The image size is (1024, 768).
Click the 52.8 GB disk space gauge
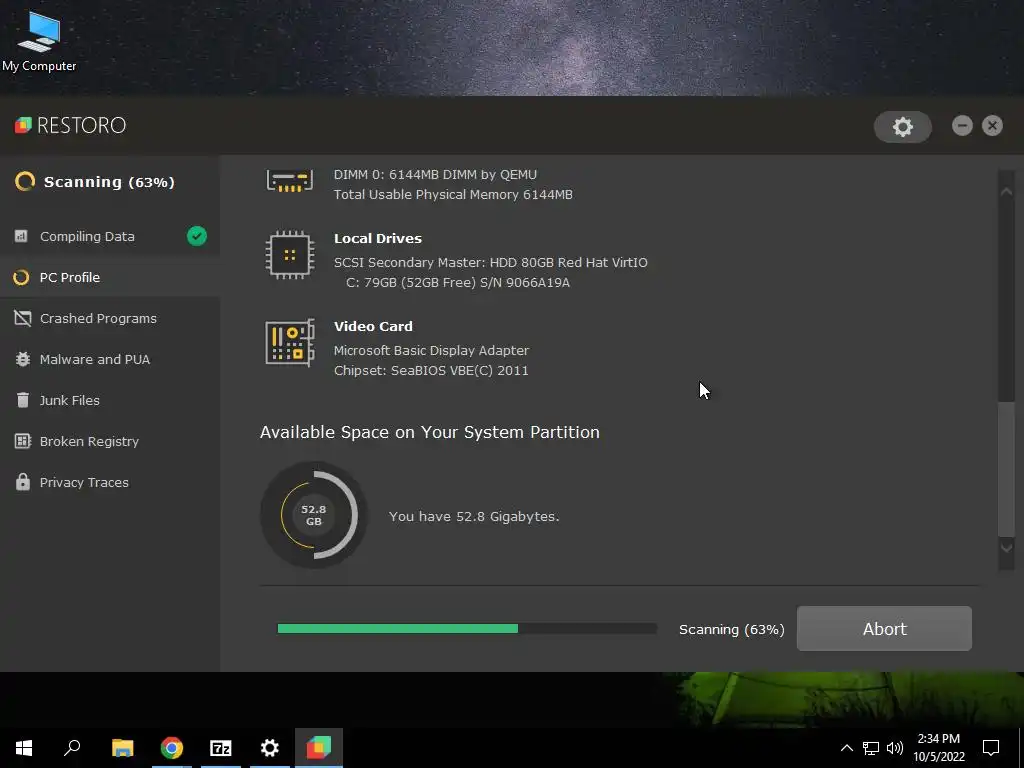coord(314,515)
